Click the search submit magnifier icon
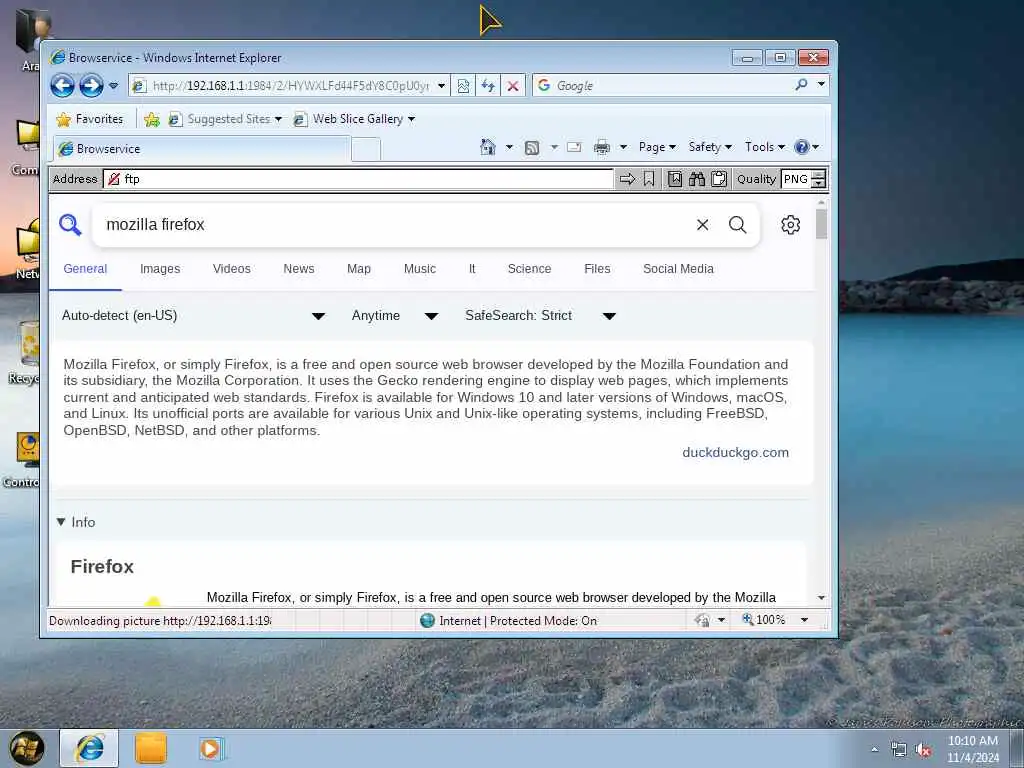The width and height of the screenshot is (1024, 768). (737, 225)
